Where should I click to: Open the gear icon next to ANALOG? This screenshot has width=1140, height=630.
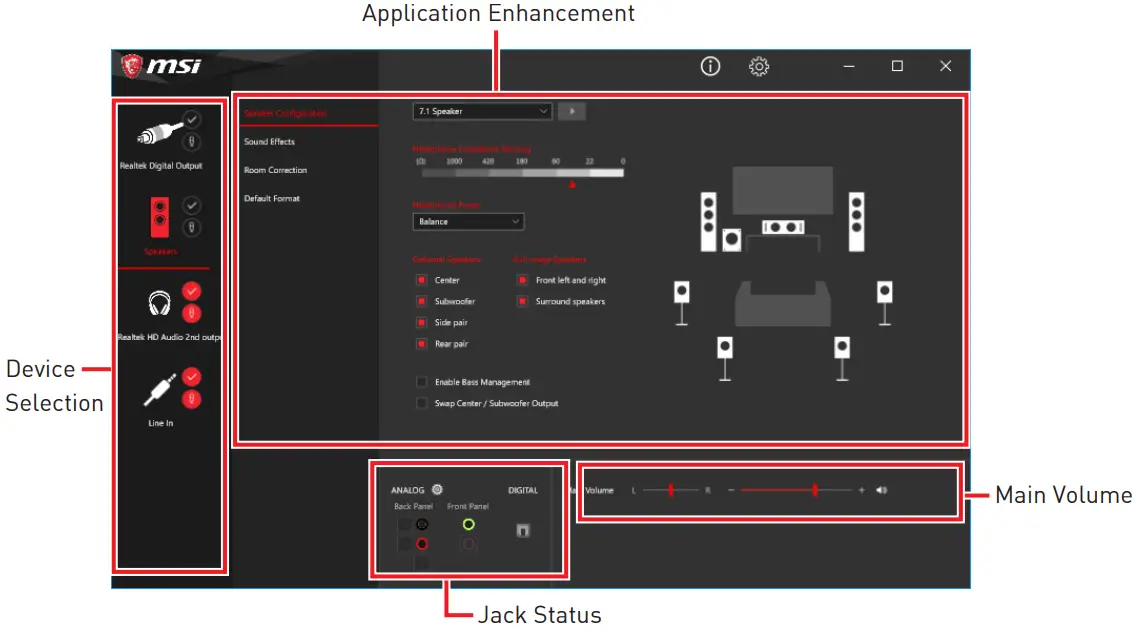coord(437,490)
